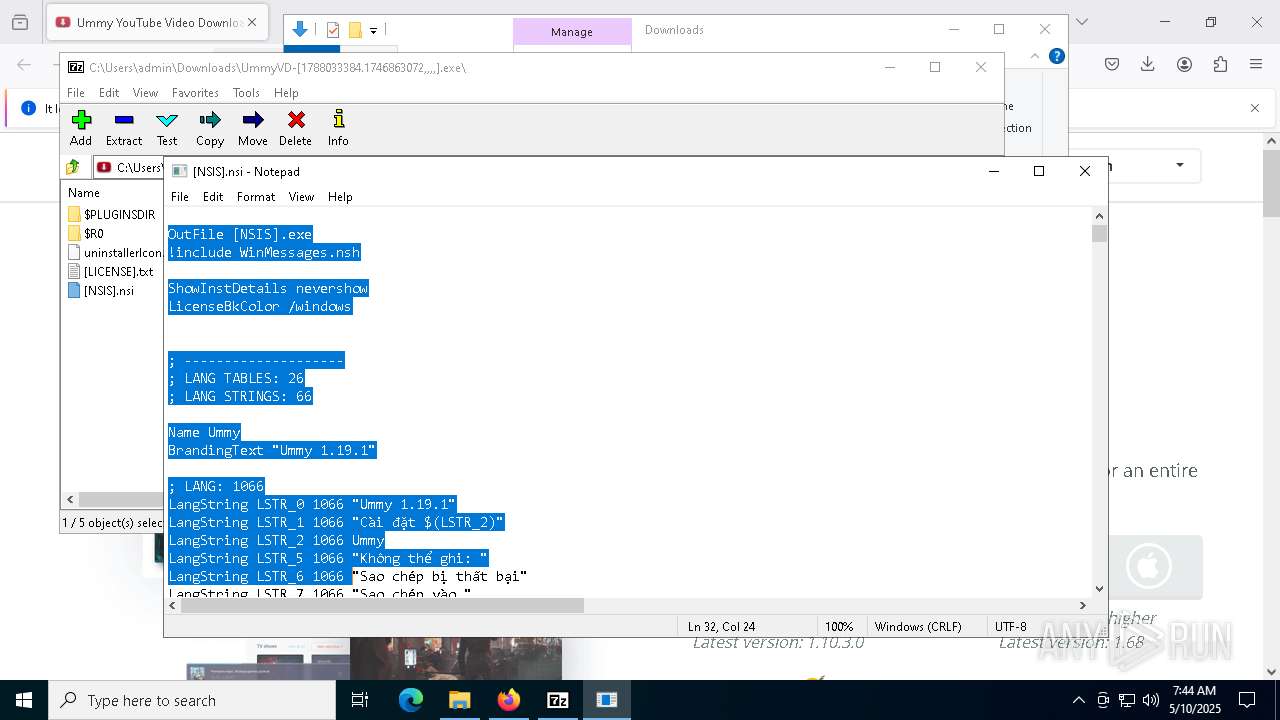Open Firefox tab list dropdown chevron
1280x720 pixels.
point(1081,22)
